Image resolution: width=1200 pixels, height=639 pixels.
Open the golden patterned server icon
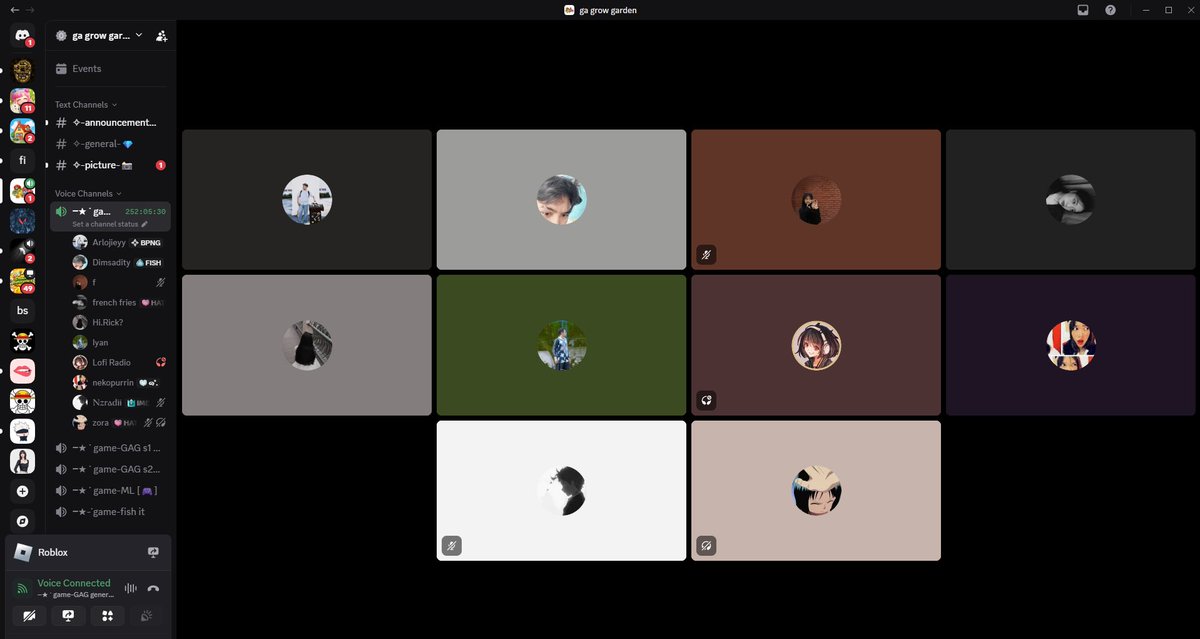[x=22, y=70]
